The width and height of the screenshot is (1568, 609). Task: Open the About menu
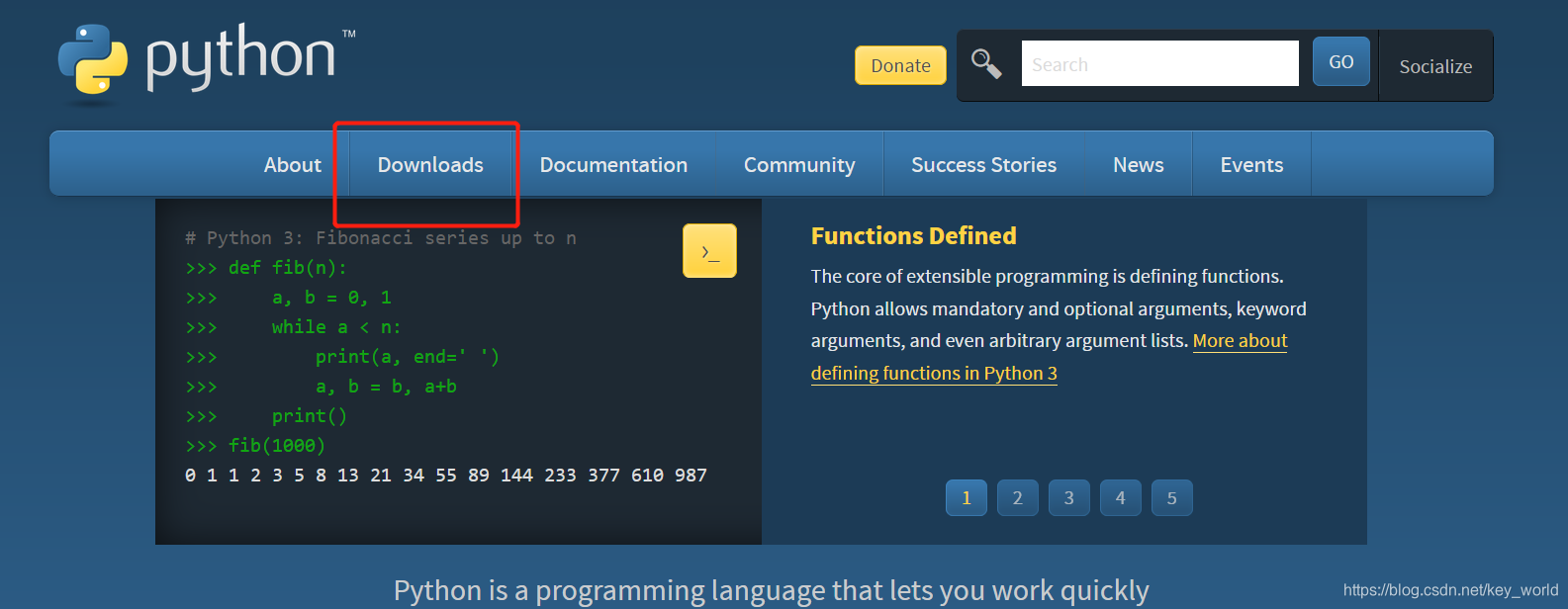click(x=293, y=164)
